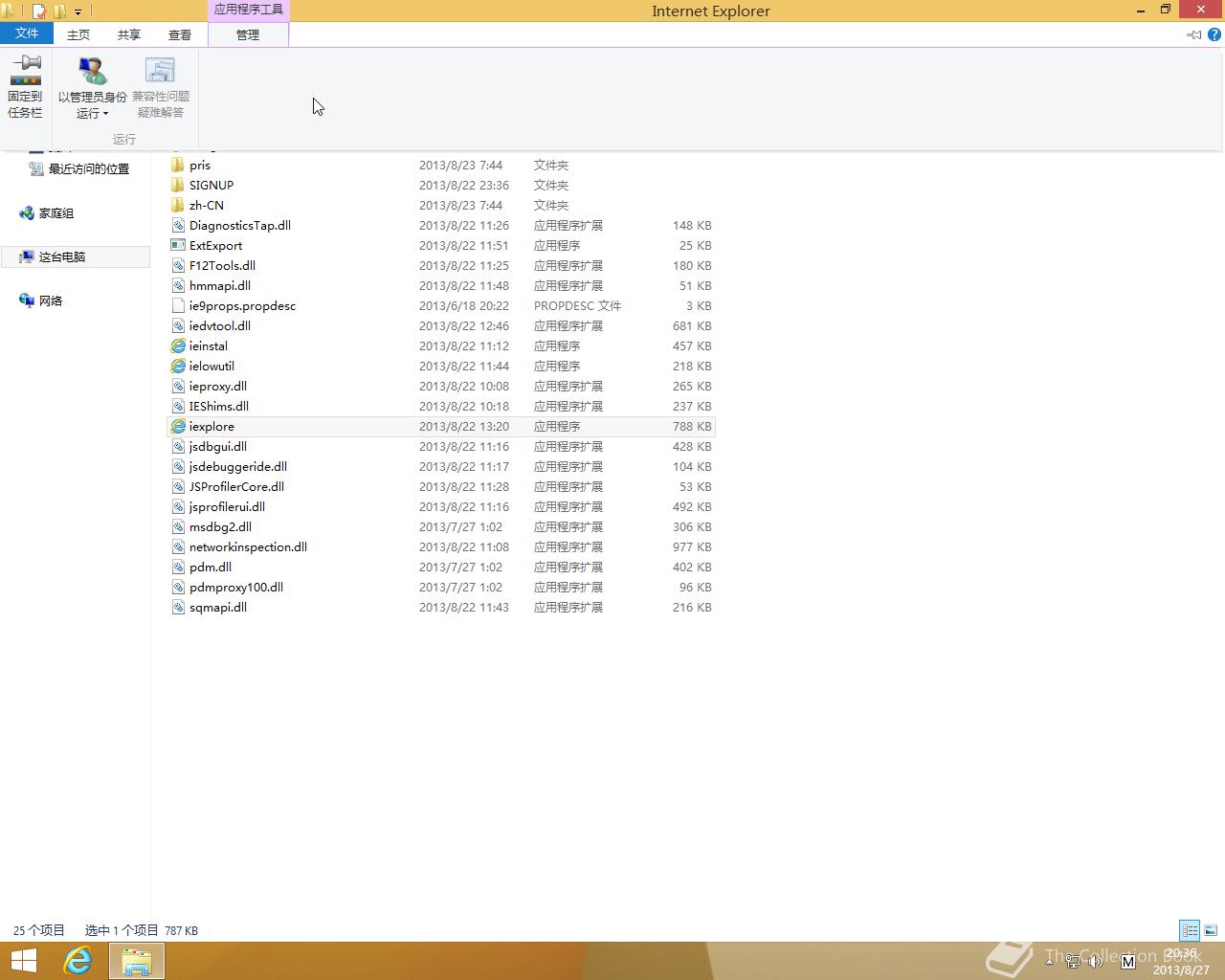Select ie9props.propdesc file icon

pos(178,306)
